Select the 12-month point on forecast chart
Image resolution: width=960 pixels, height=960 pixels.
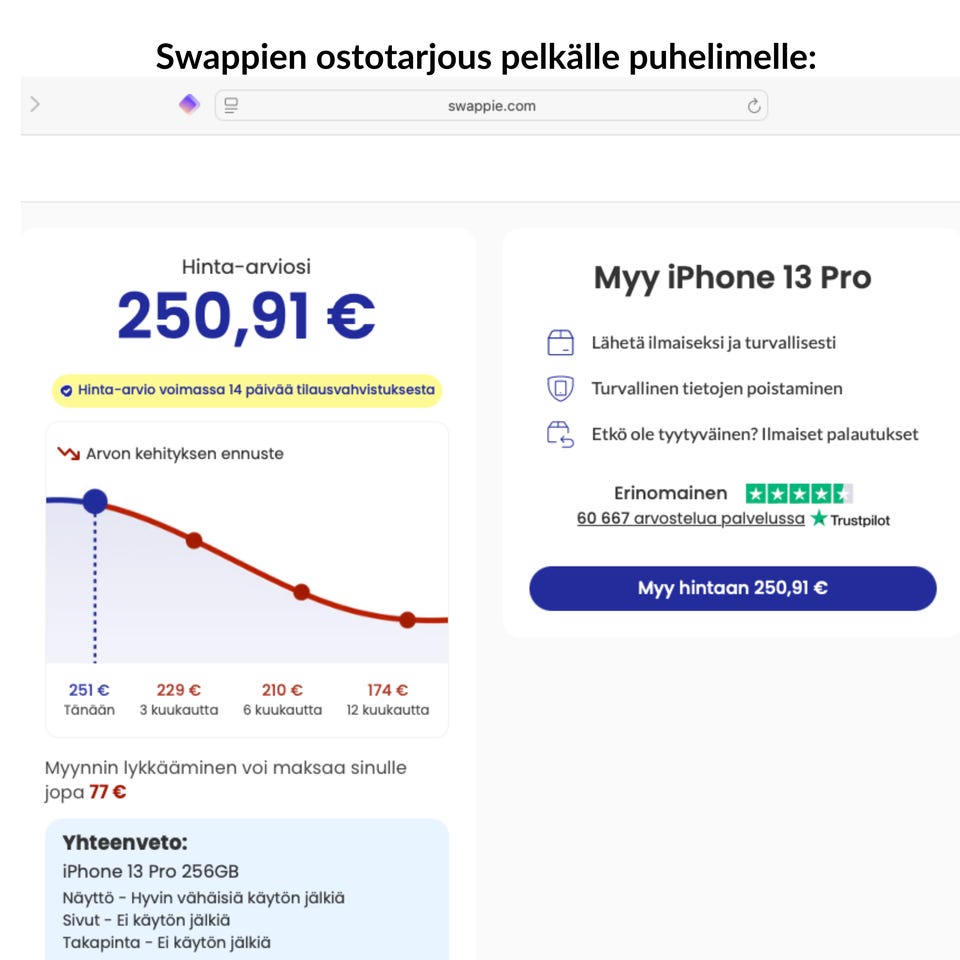pyautogui.click(x=407, y=620)
